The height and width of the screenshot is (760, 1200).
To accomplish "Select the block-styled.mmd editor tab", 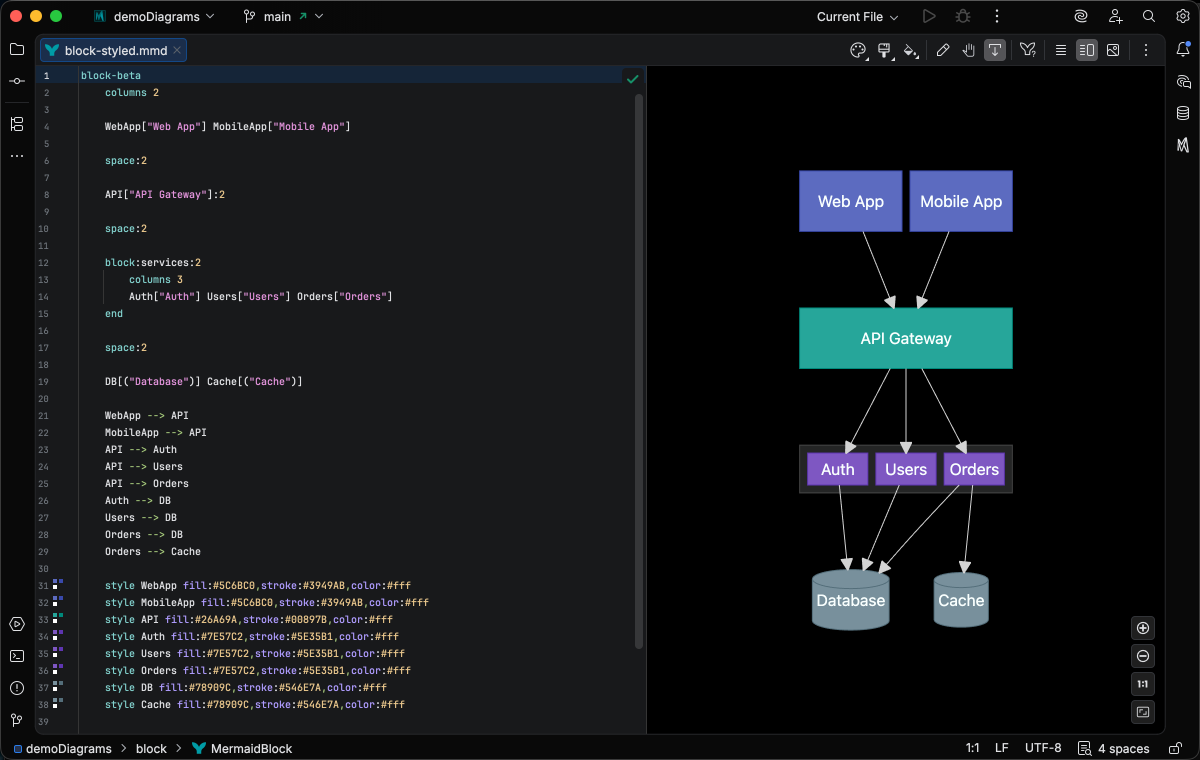I will coord(110,49).
